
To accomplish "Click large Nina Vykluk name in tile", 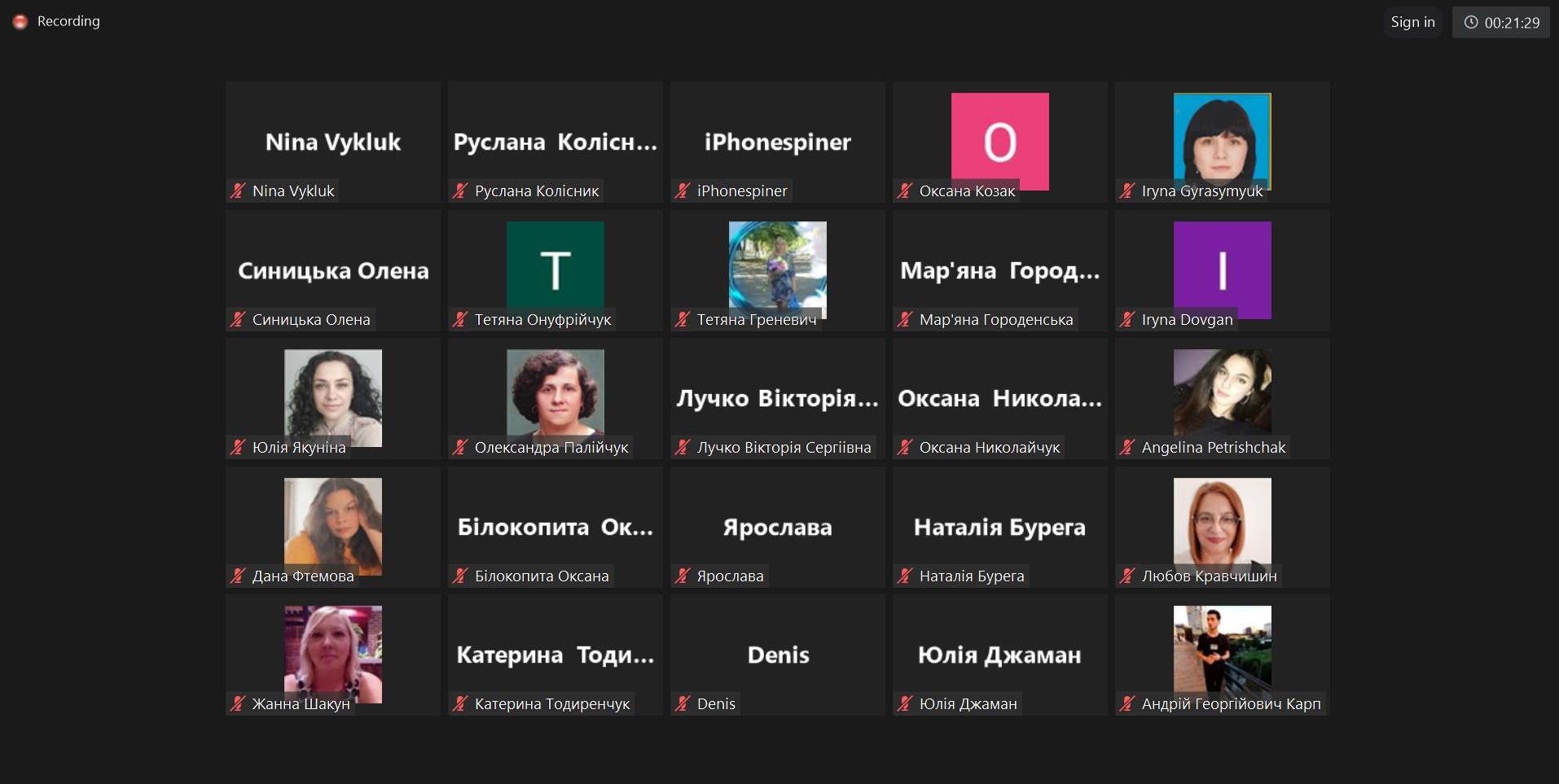I will coord(333,142).
